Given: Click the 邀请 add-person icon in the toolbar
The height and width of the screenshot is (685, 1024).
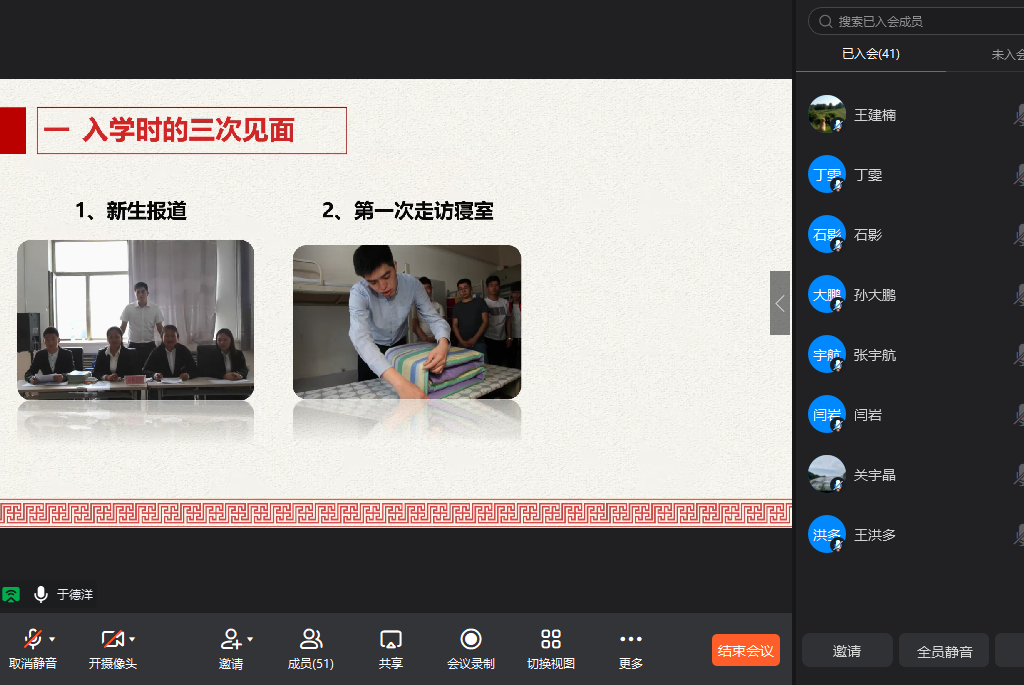Looking at the screenshot, I should [x=231, y=639].
